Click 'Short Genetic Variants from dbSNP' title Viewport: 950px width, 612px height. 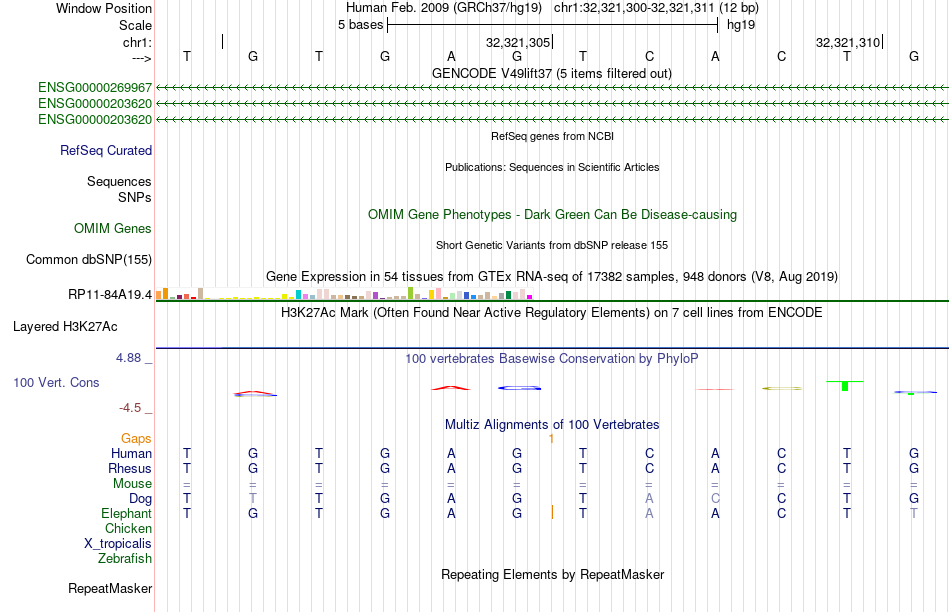tap(552, 245)
